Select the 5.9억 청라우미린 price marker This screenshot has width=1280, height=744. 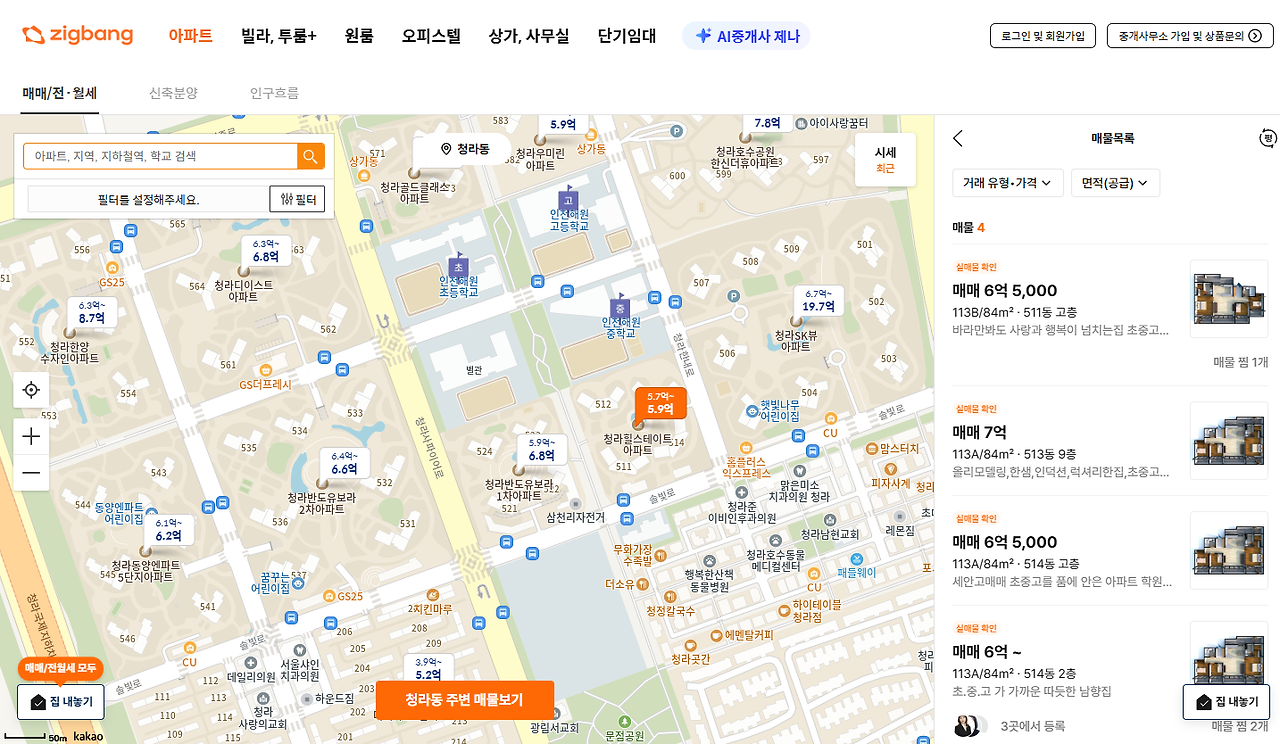coord(563,124)
